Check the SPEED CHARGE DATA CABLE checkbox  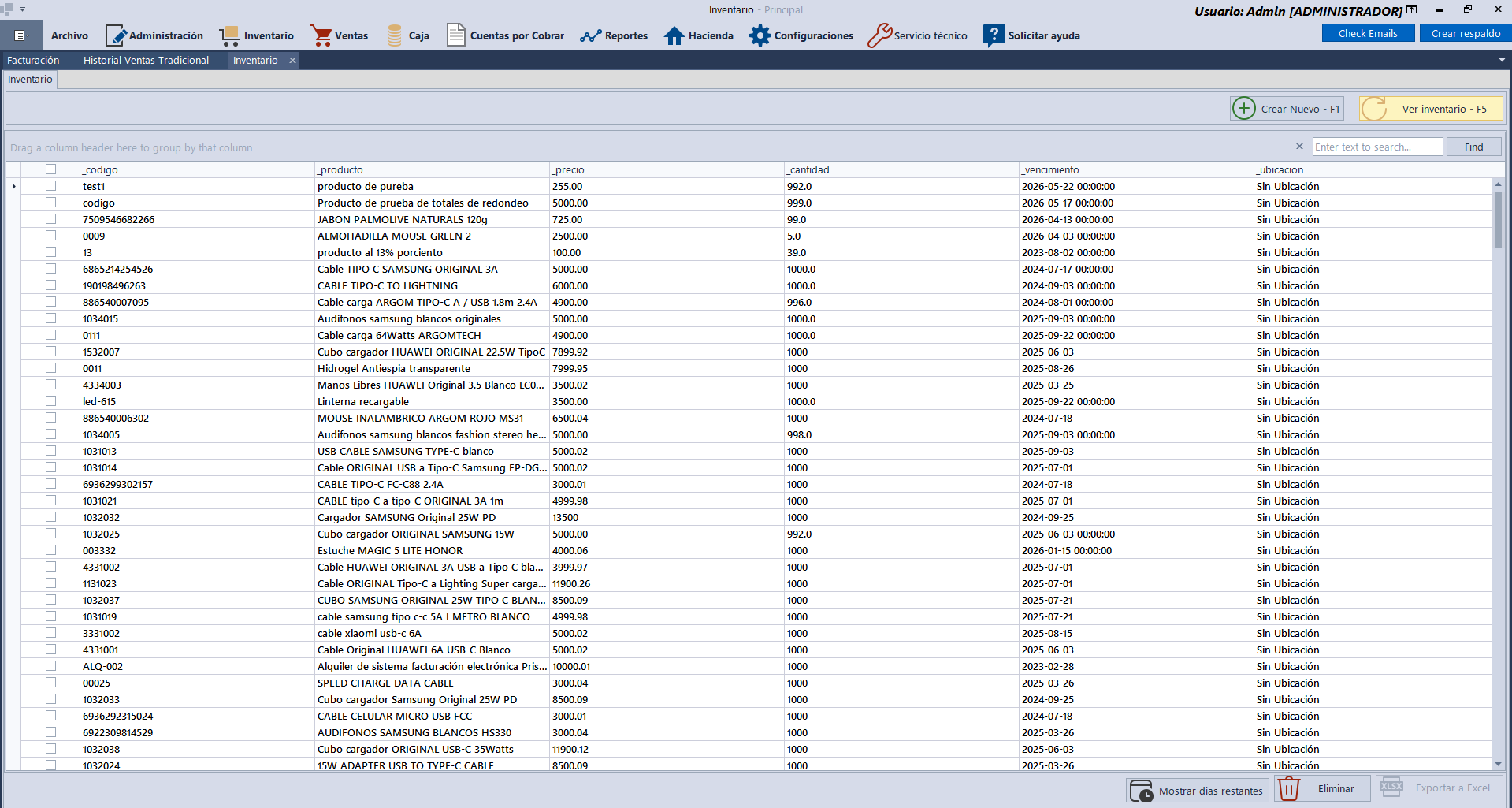pyautogui.click(x=51, y=682)
